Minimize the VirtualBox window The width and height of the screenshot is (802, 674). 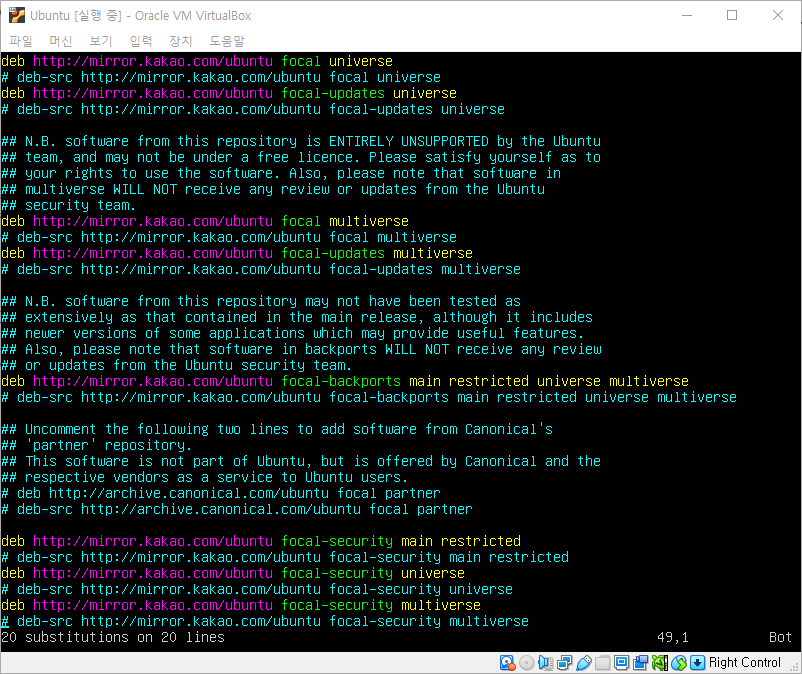tap(687, 15)
